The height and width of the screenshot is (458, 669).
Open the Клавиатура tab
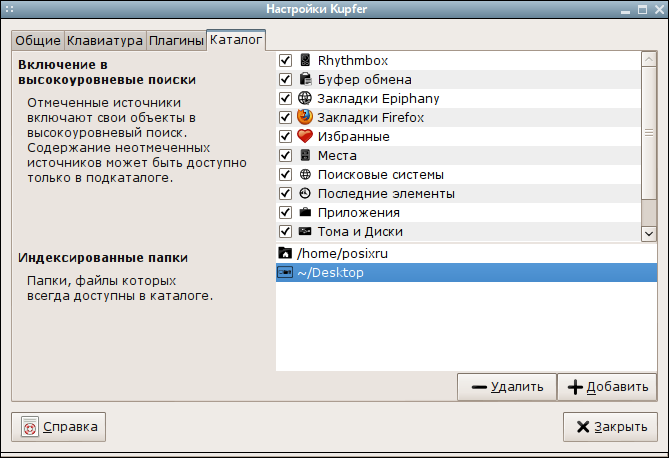(105, 41)
